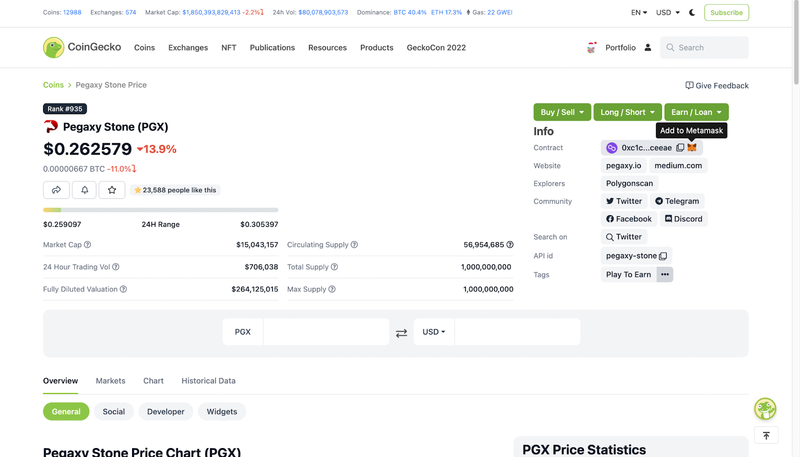This screenshot has height=457, width=800.
Task: Click Circulating Supply info icon
Action: pyautogui.click(x=354, y=245)
